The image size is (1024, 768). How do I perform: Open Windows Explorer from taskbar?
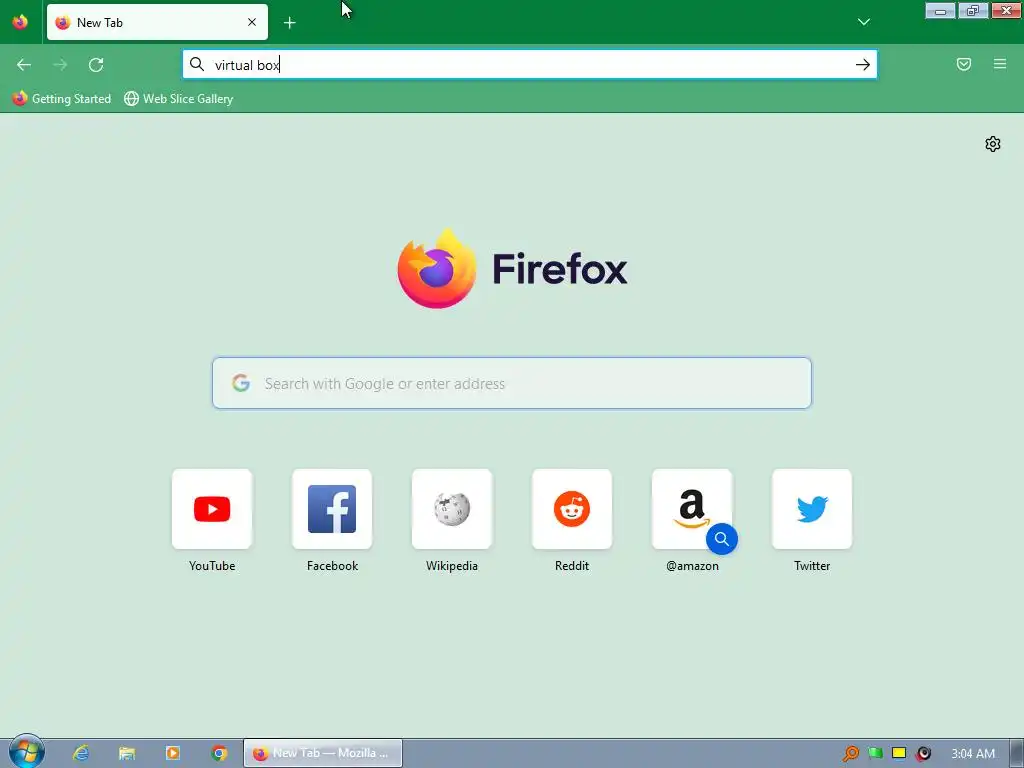tap(127, 753)
